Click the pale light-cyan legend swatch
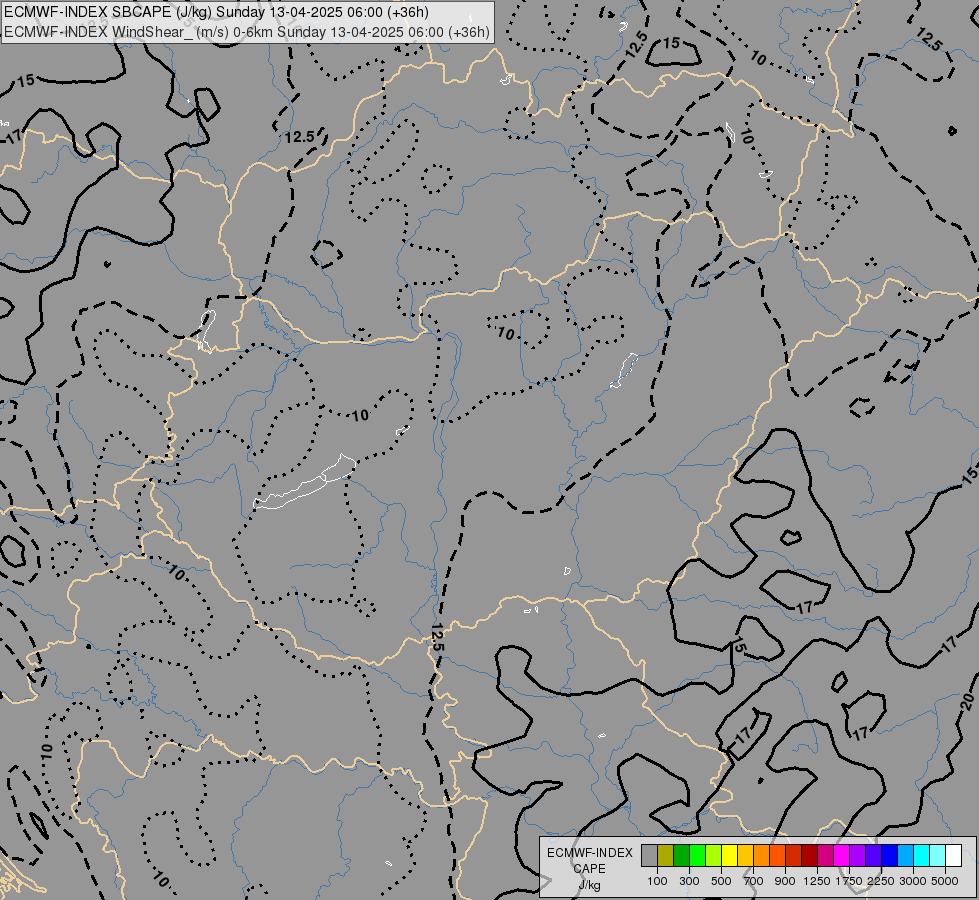Viewport: 979px width, 900px height. [x=937, y=856]
